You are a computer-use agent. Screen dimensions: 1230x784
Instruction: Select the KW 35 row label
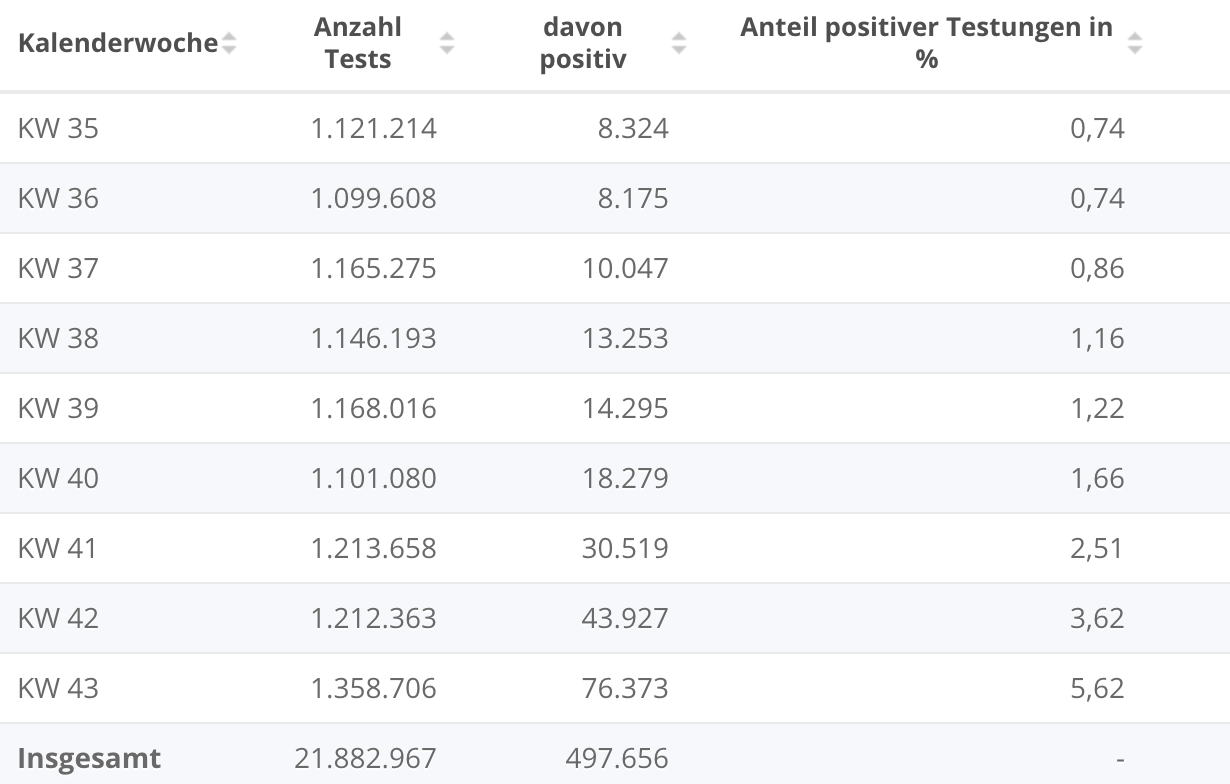(58, 128)
